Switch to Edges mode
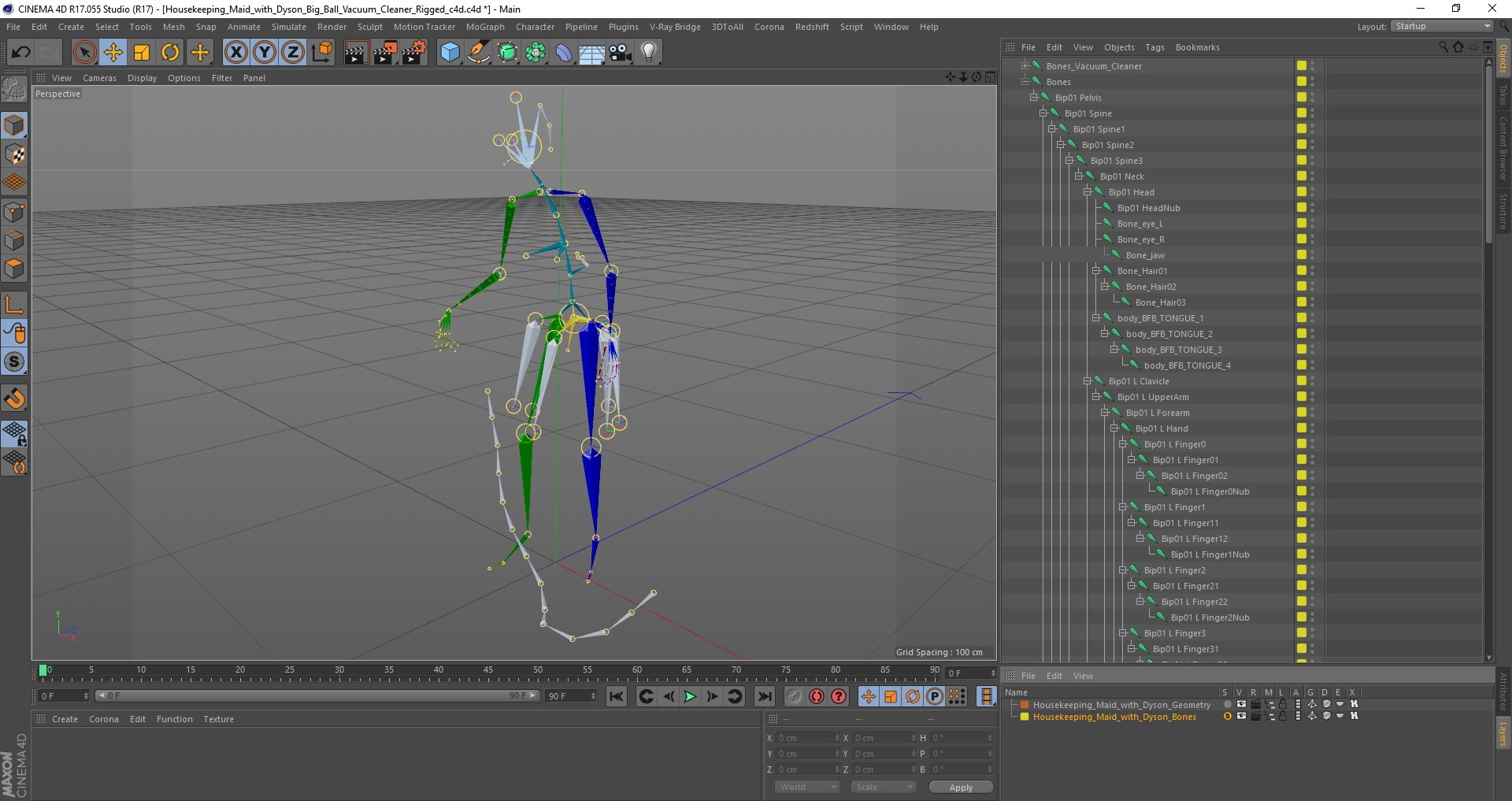The image size is (1512, 801). point(14,240)
